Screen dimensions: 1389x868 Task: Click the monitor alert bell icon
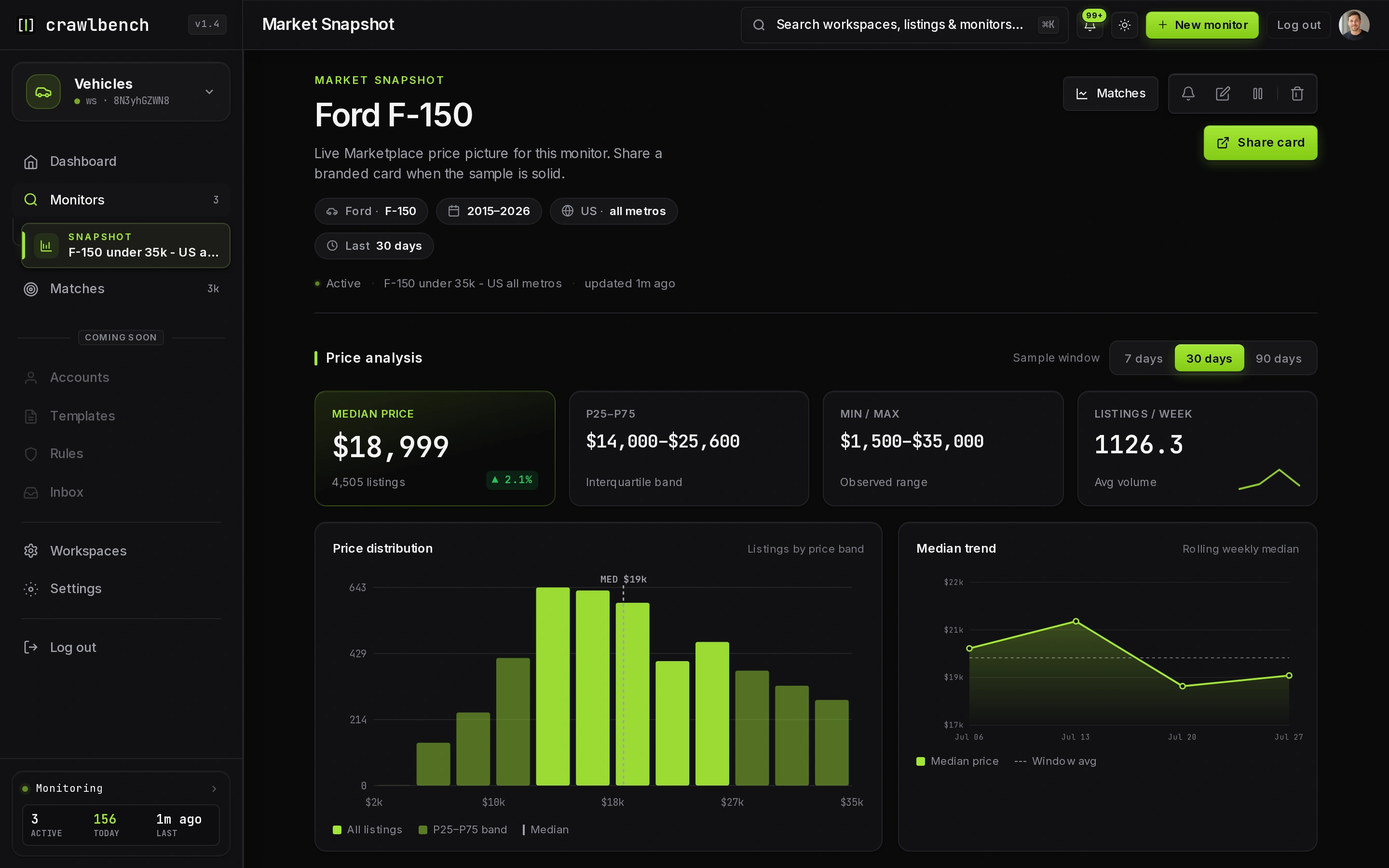click(1188, 94)
